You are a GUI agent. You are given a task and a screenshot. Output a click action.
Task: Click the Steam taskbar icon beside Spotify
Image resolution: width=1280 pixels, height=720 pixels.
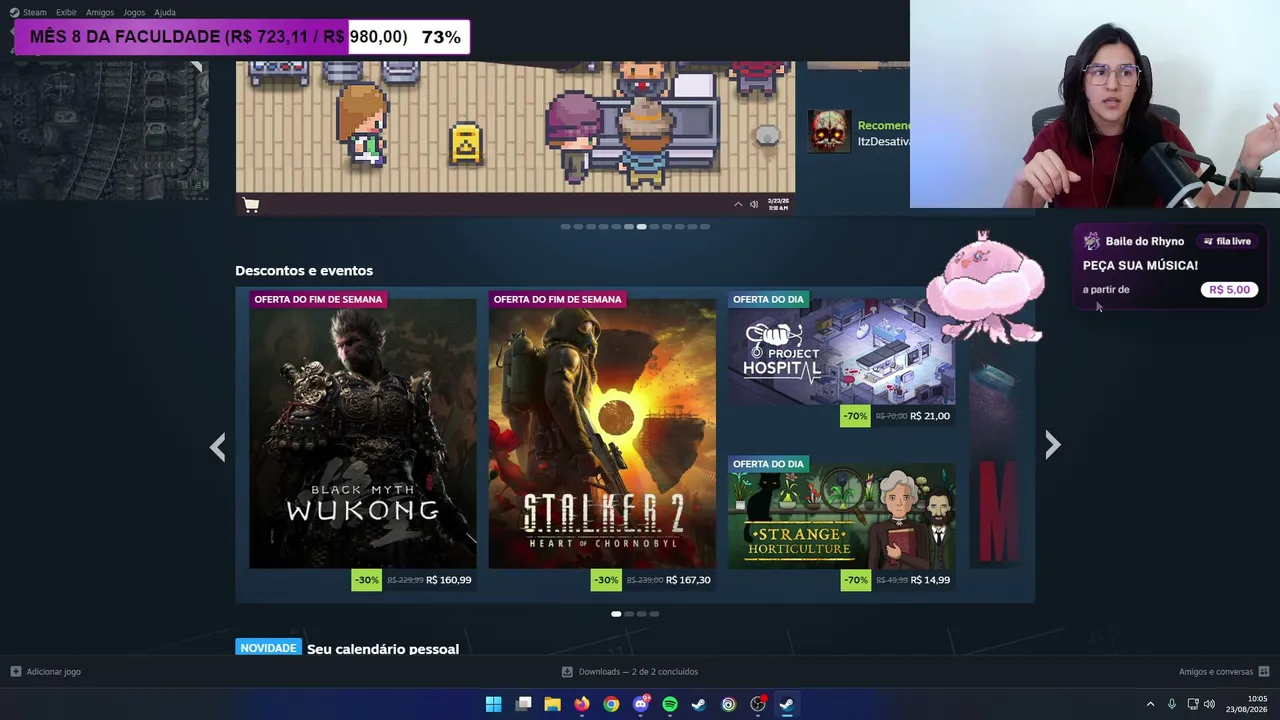(x=699, y=704)
